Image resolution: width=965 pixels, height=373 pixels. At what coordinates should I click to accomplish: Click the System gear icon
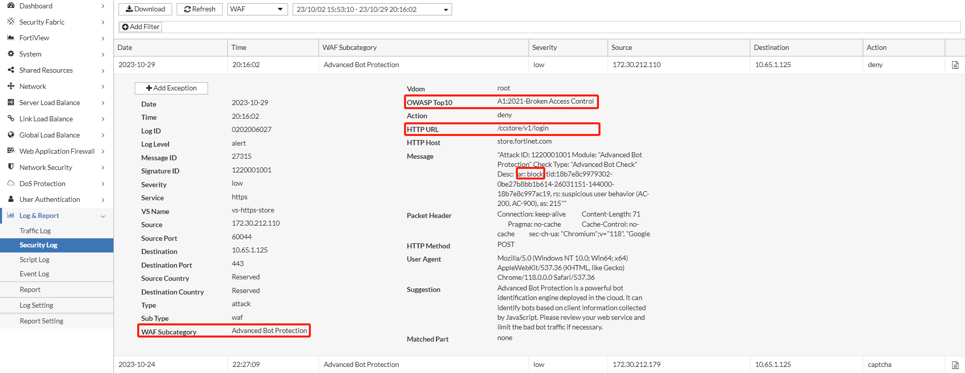coord(10,54)
